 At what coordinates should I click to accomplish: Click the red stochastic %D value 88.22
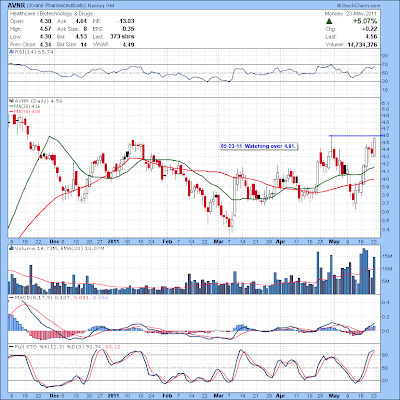[x=112, y=347]
